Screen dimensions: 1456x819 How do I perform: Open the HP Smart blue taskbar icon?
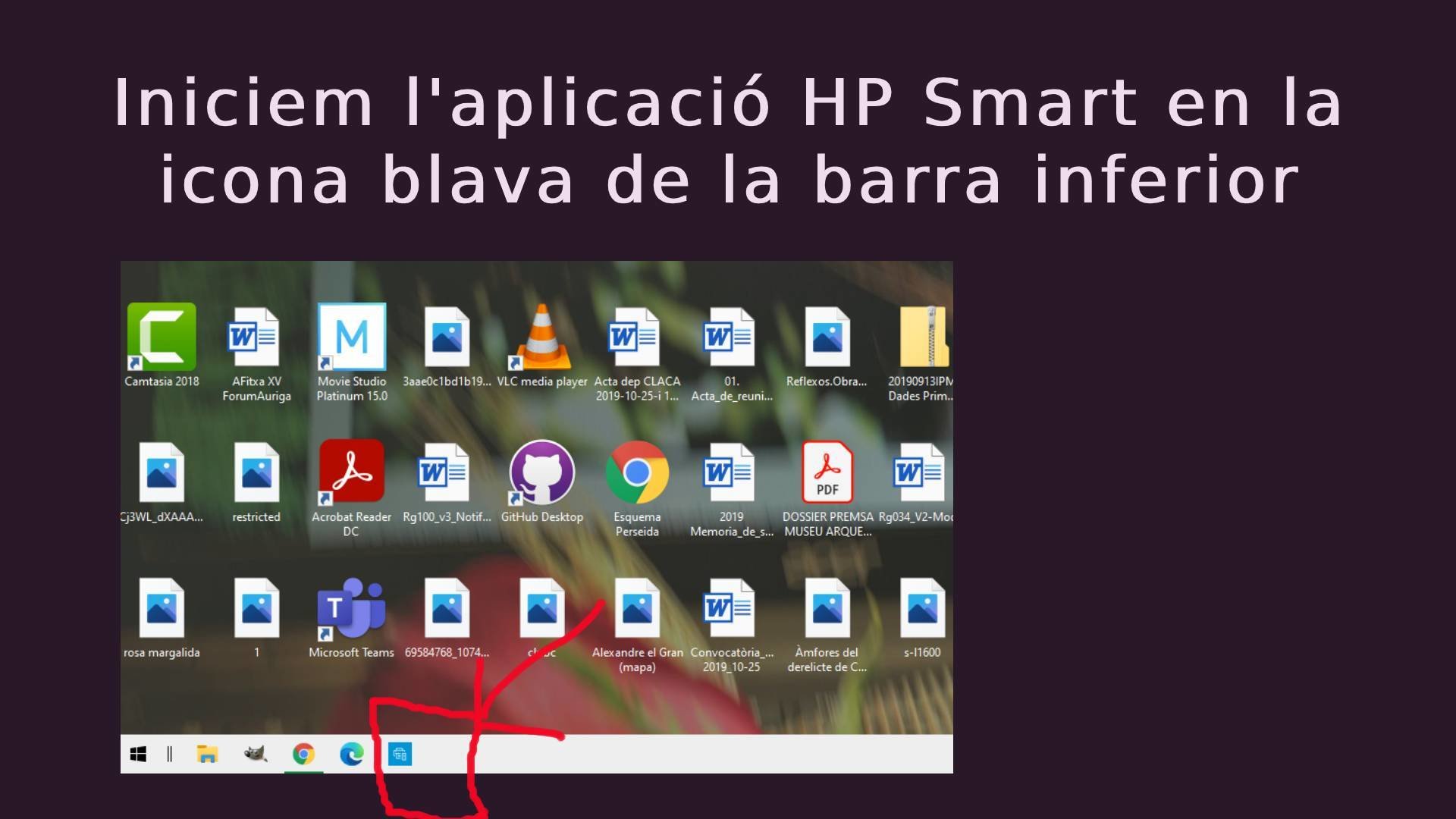click(x=400, y=754)
